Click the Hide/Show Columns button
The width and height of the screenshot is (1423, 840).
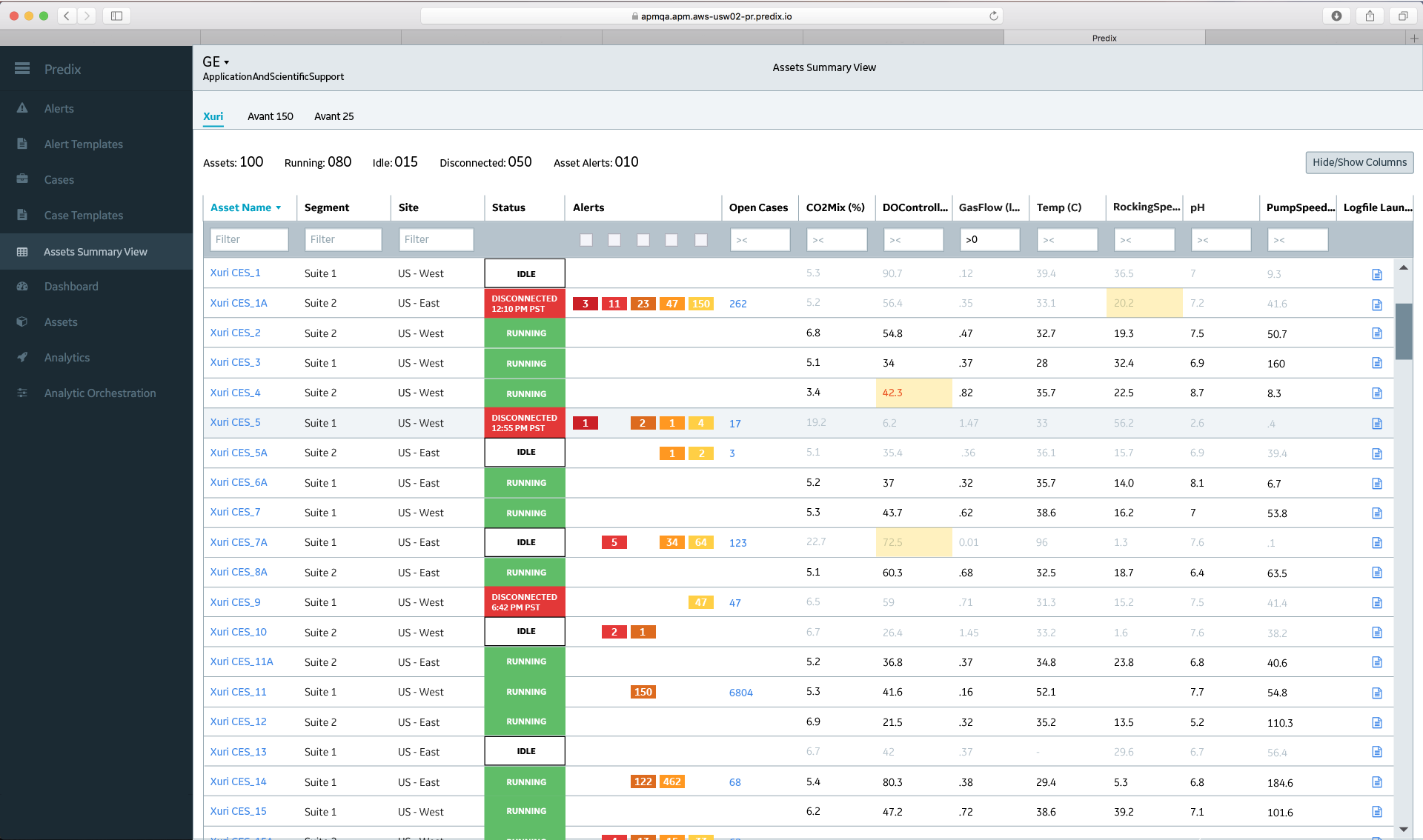pos(1359,162)
